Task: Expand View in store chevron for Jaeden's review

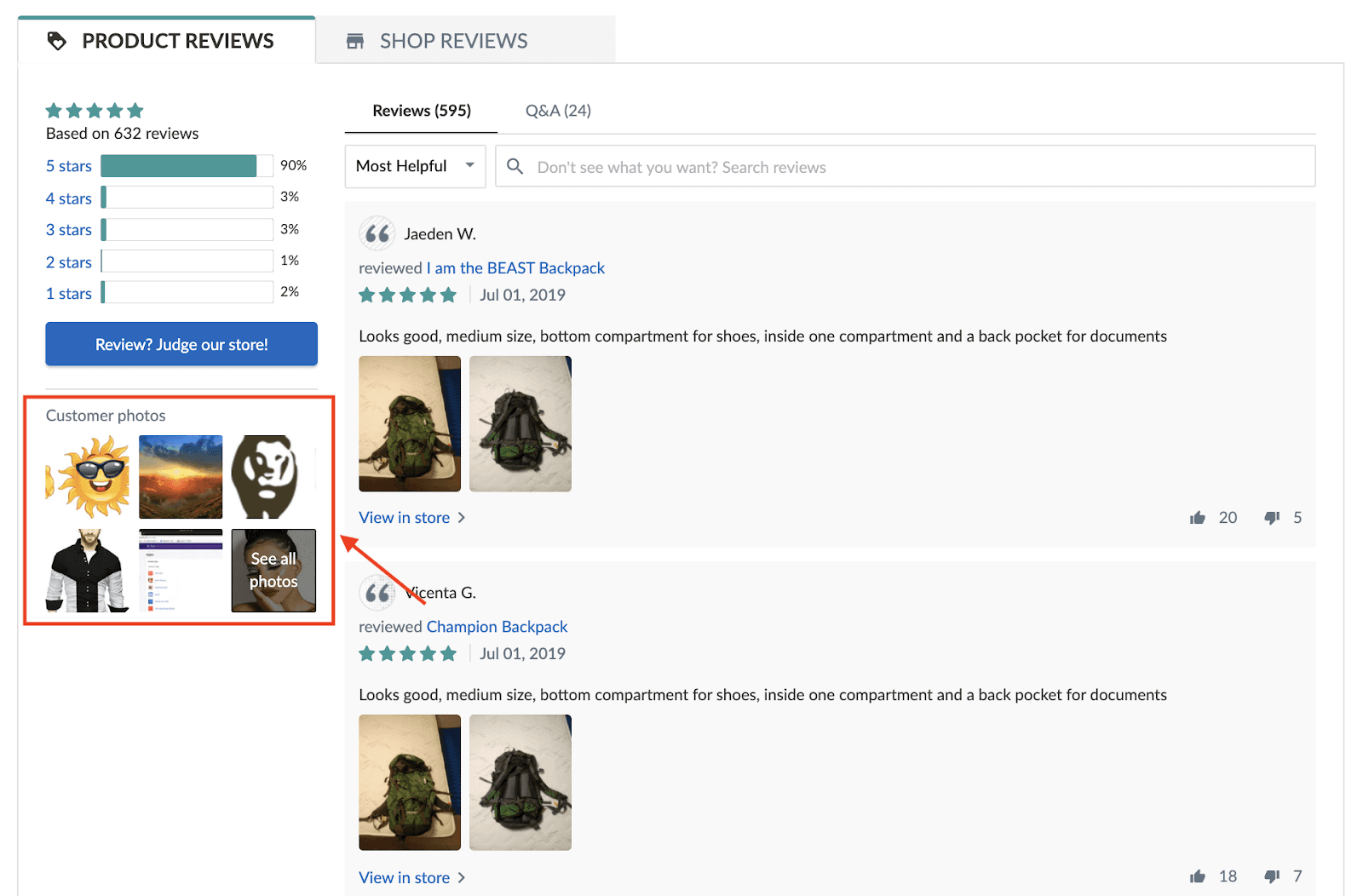Action: 462,518
